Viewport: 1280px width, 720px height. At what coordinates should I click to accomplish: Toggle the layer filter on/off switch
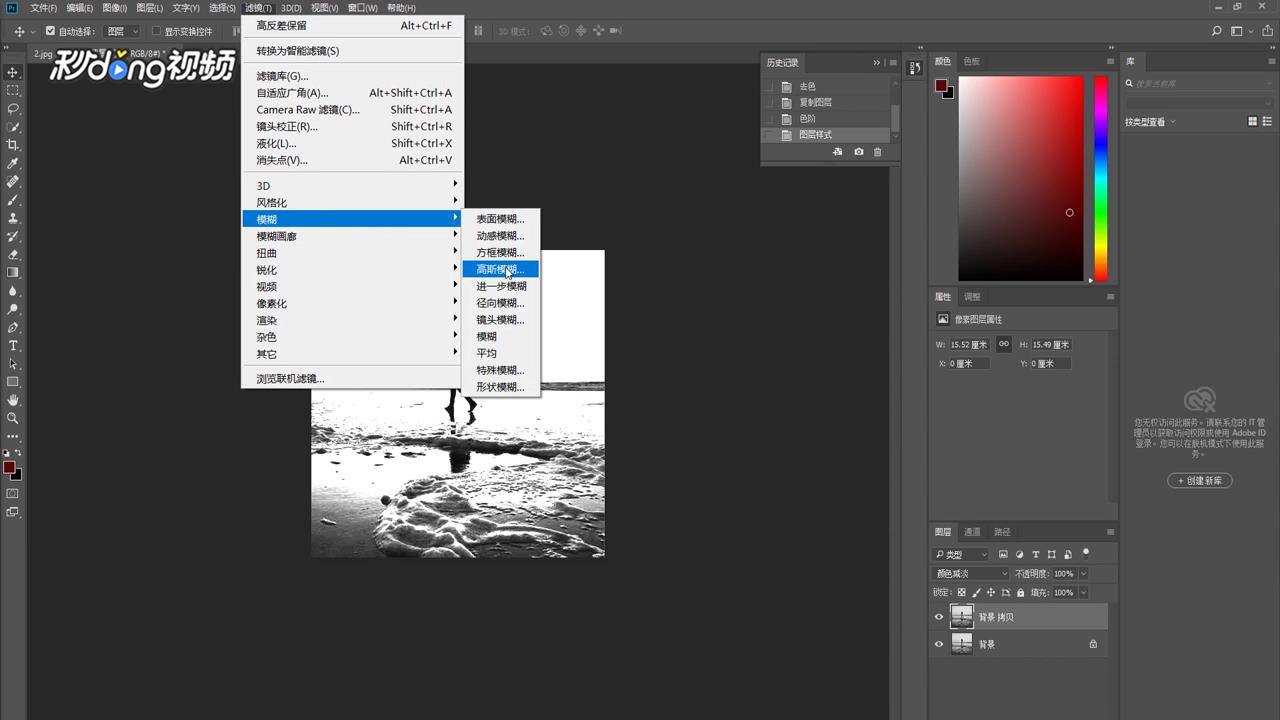(x=1086, y=553)
